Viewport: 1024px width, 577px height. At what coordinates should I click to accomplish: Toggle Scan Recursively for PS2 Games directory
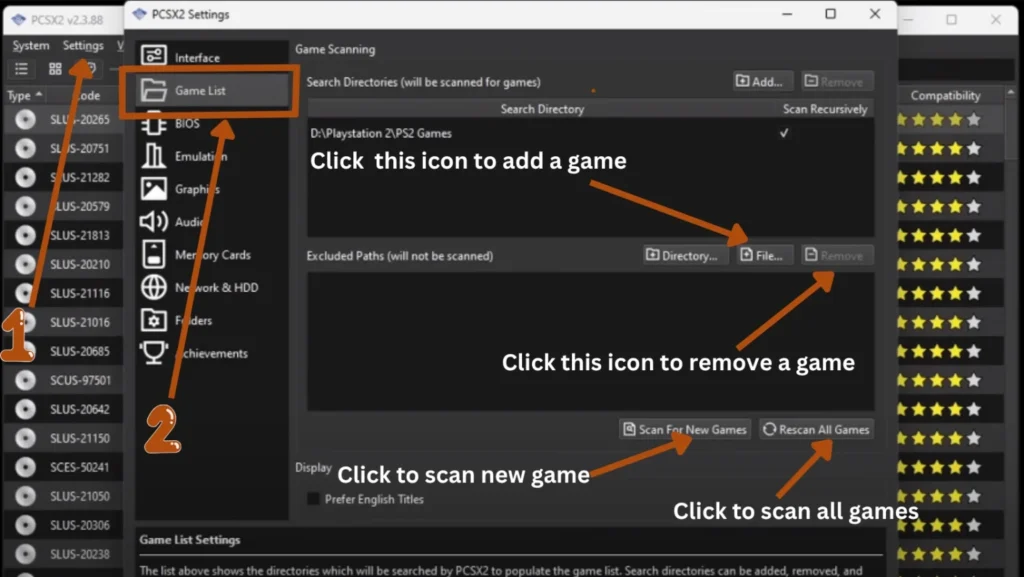pos(784,133)
